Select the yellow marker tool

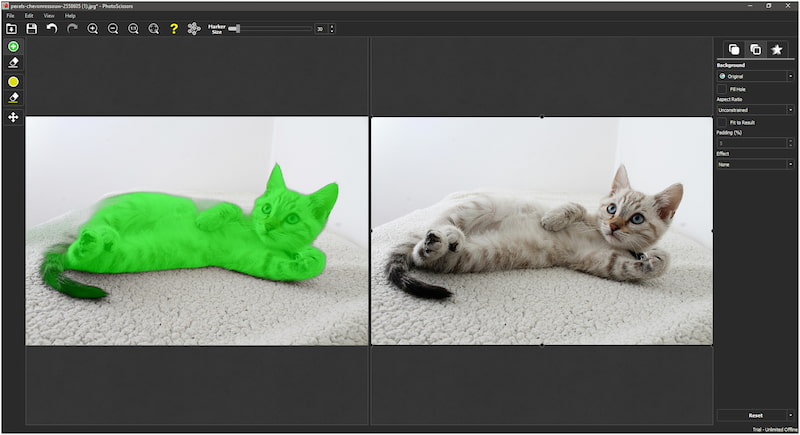click(13, 81)
